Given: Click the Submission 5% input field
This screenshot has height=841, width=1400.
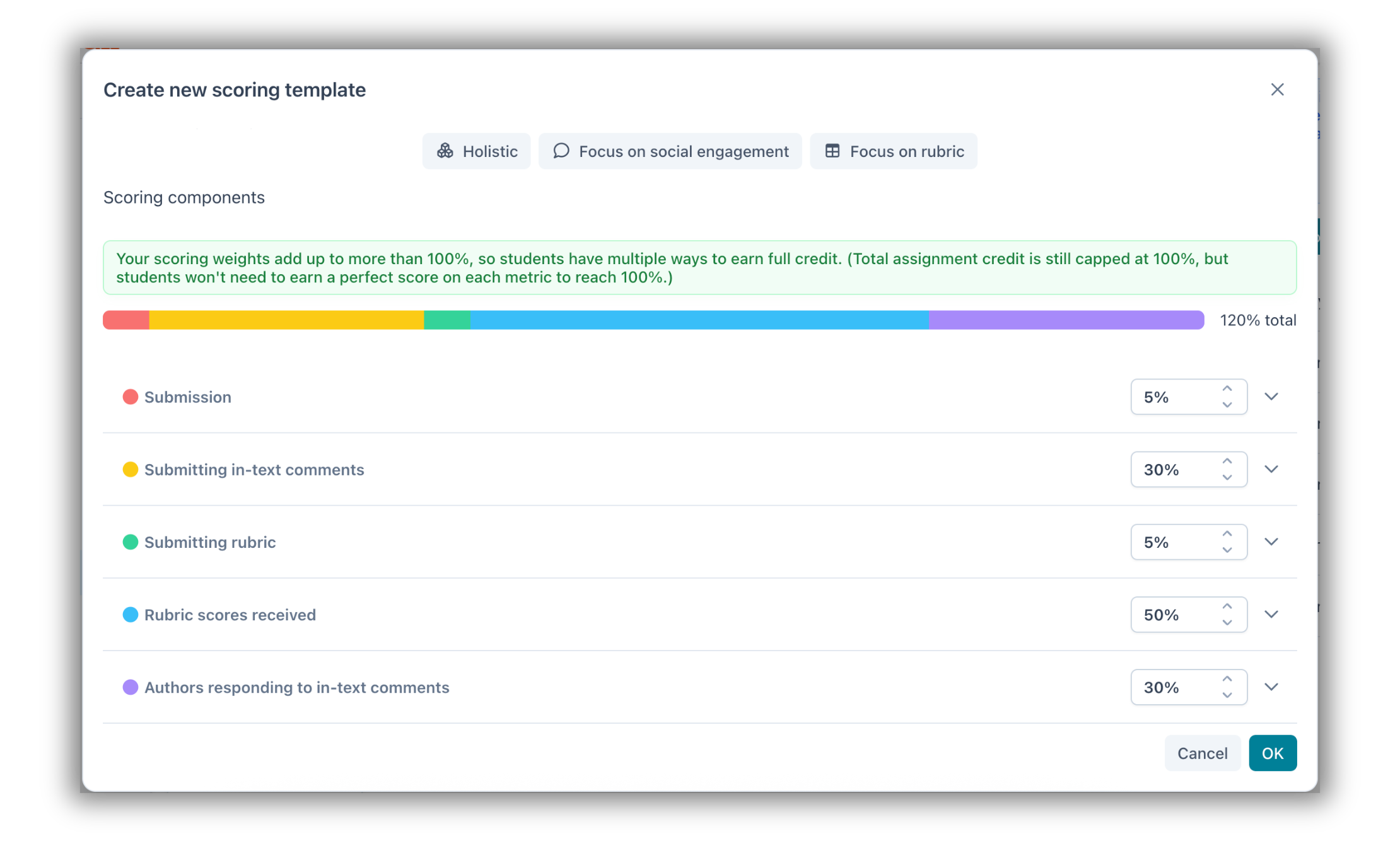Looking at the screenshot, I should tap(1173, 397).
